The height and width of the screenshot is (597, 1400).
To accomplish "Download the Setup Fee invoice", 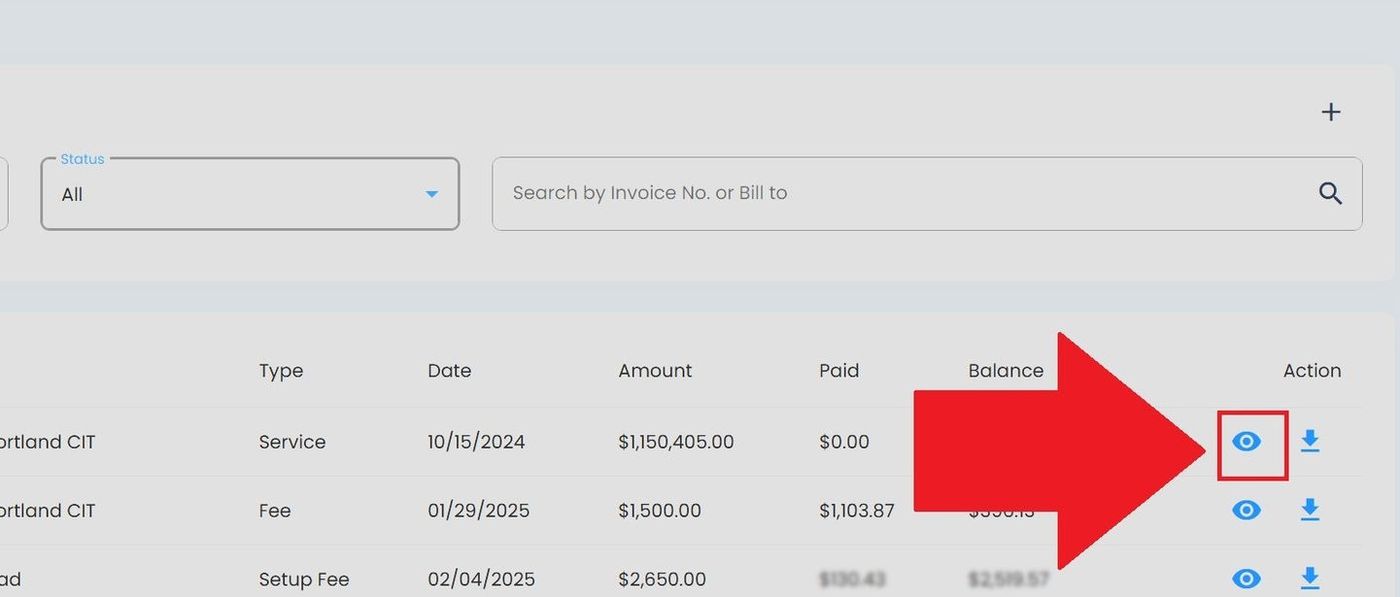I will click(x=1309, y=578).
